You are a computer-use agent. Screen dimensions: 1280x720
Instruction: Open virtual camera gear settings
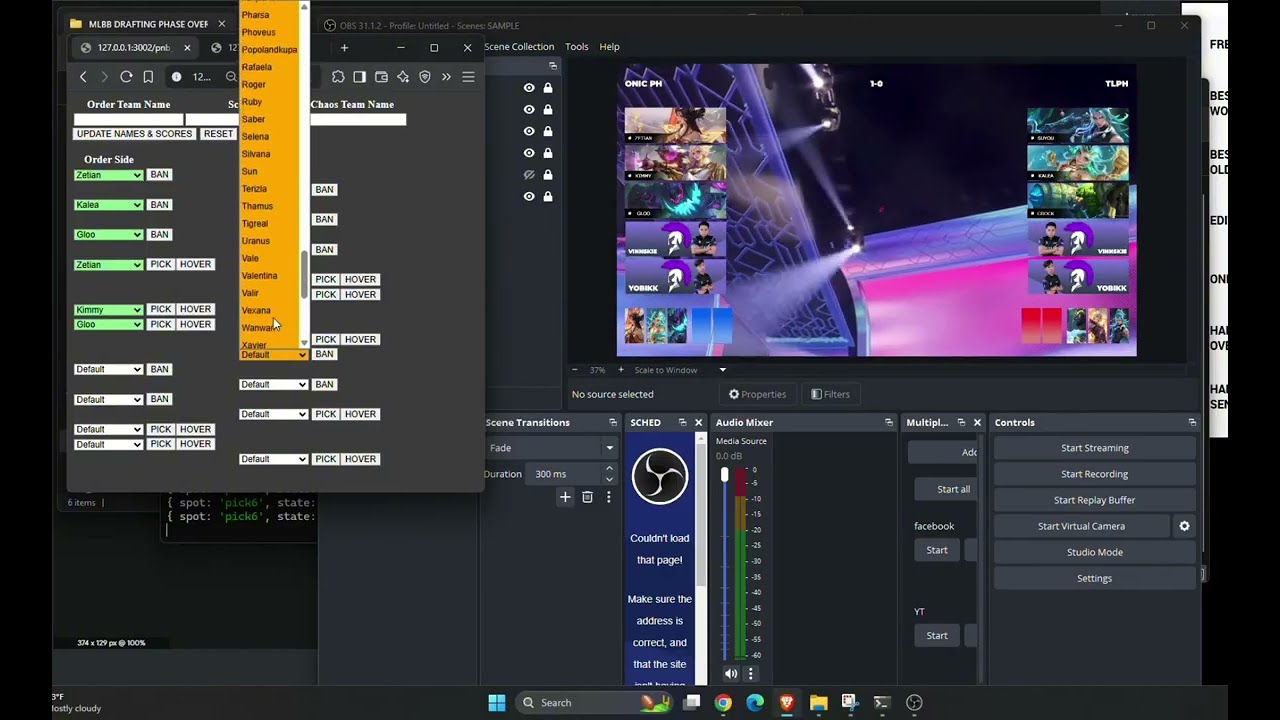[x=1184, y=526]
